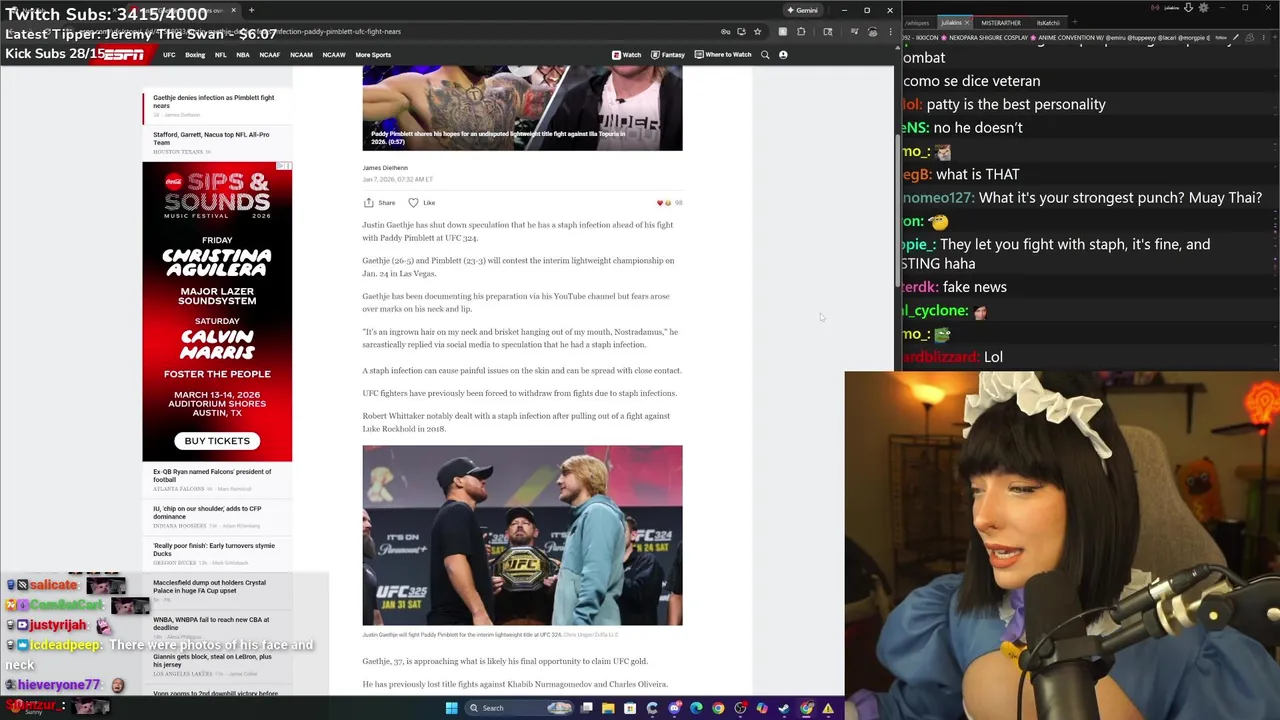Open 'Ex-QB Ryan named Falcons' president' headline
The image size is (1280, 720).
[x=212, y=475]
